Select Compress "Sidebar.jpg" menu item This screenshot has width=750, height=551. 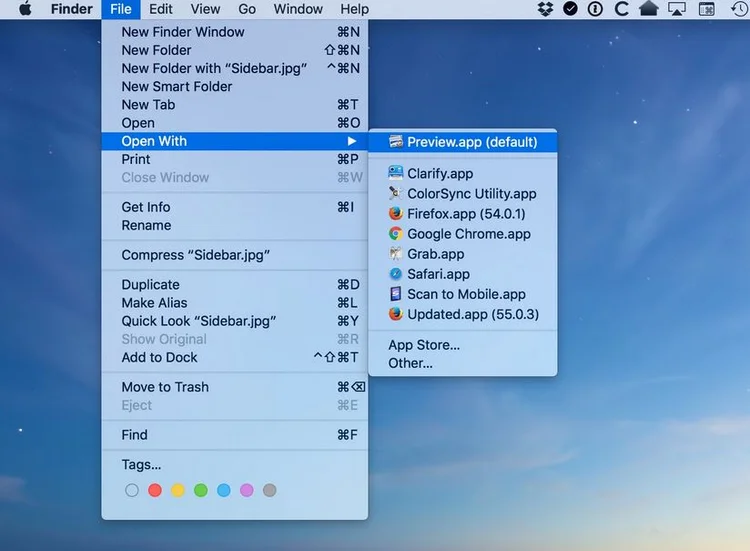(196, 255)
